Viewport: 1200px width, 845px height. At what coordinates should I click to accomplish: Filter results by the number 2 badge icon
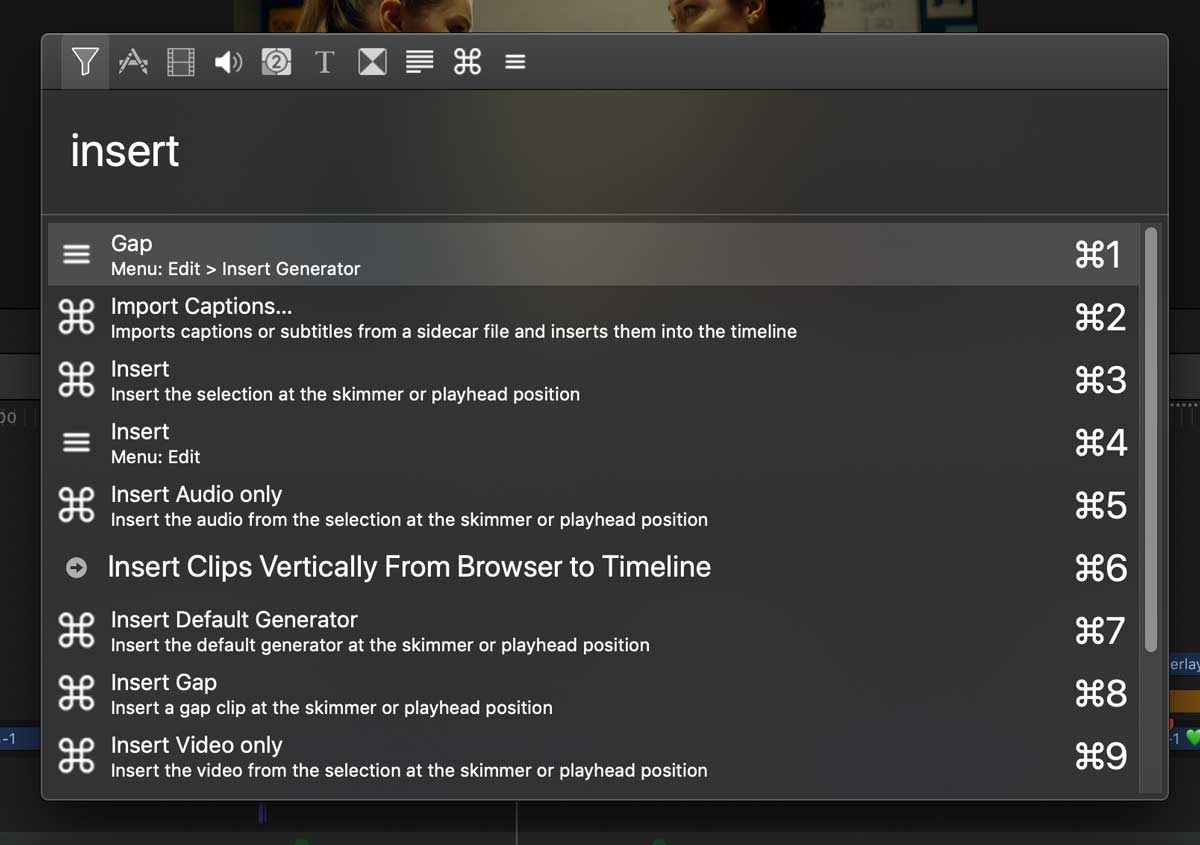276,62
